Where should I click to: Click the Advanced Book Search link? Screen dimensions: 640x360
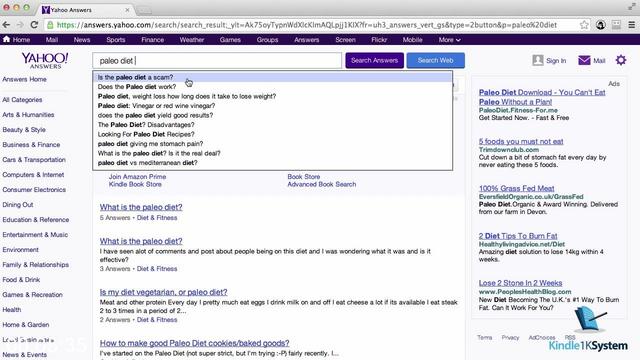pos(321,184)
